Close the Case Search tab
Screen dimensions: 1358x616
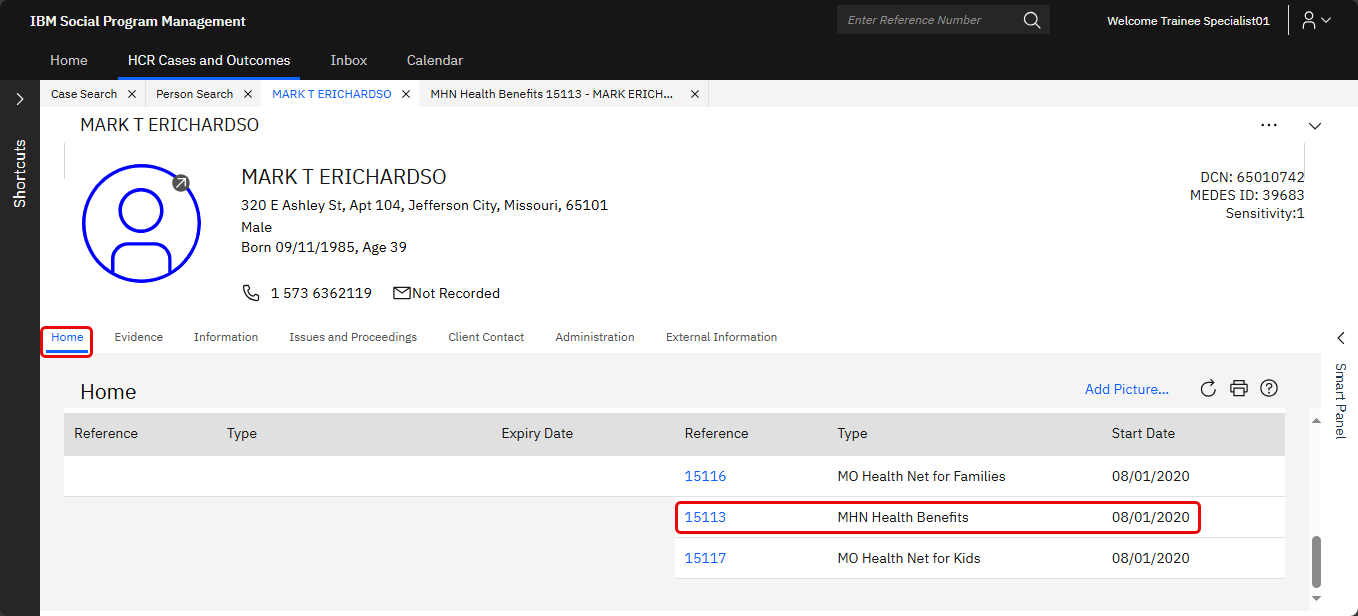tap(132, 94)
